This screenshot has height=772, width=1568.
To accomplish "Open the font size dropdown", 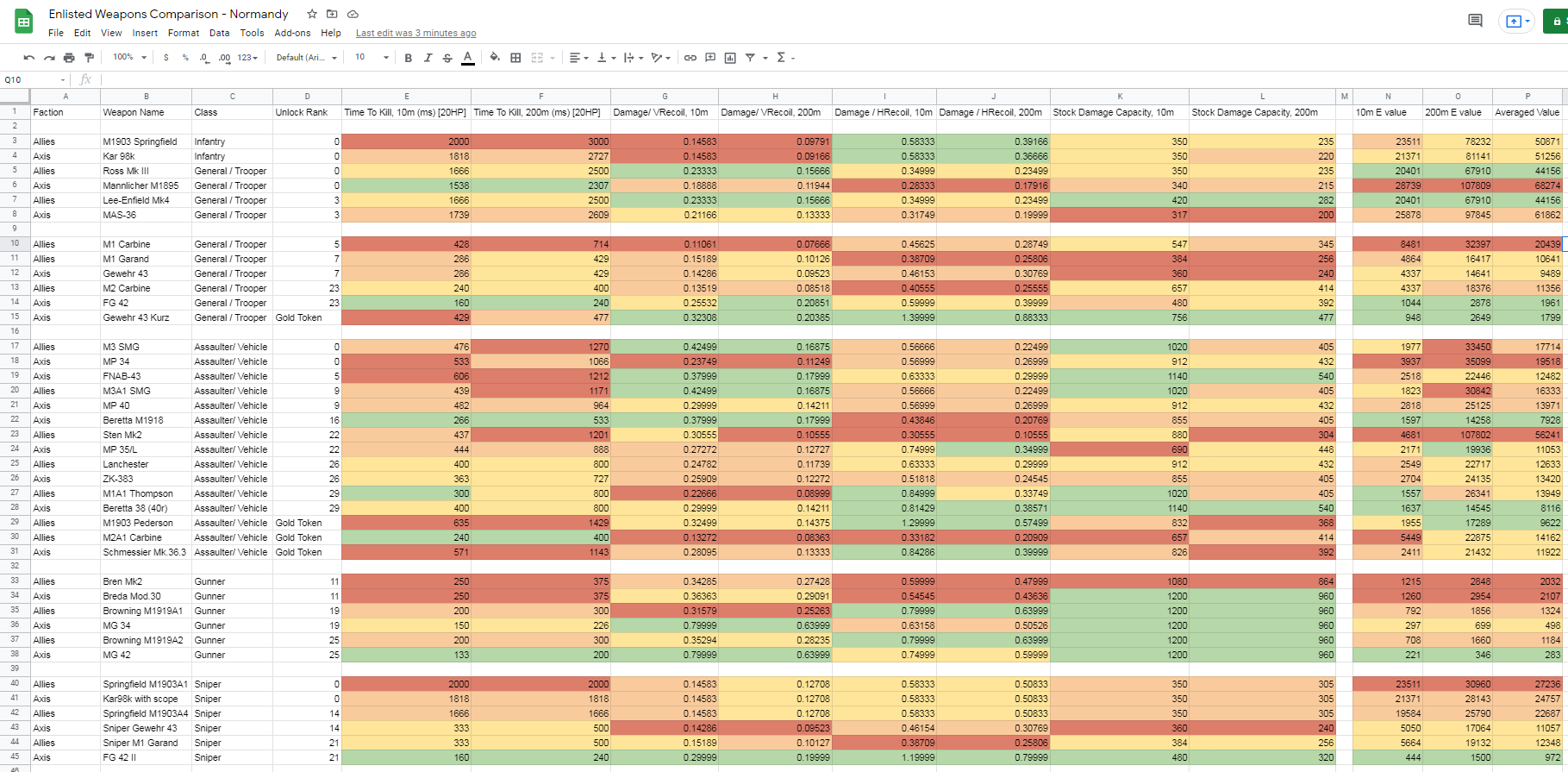I will (x=372, y=58).
